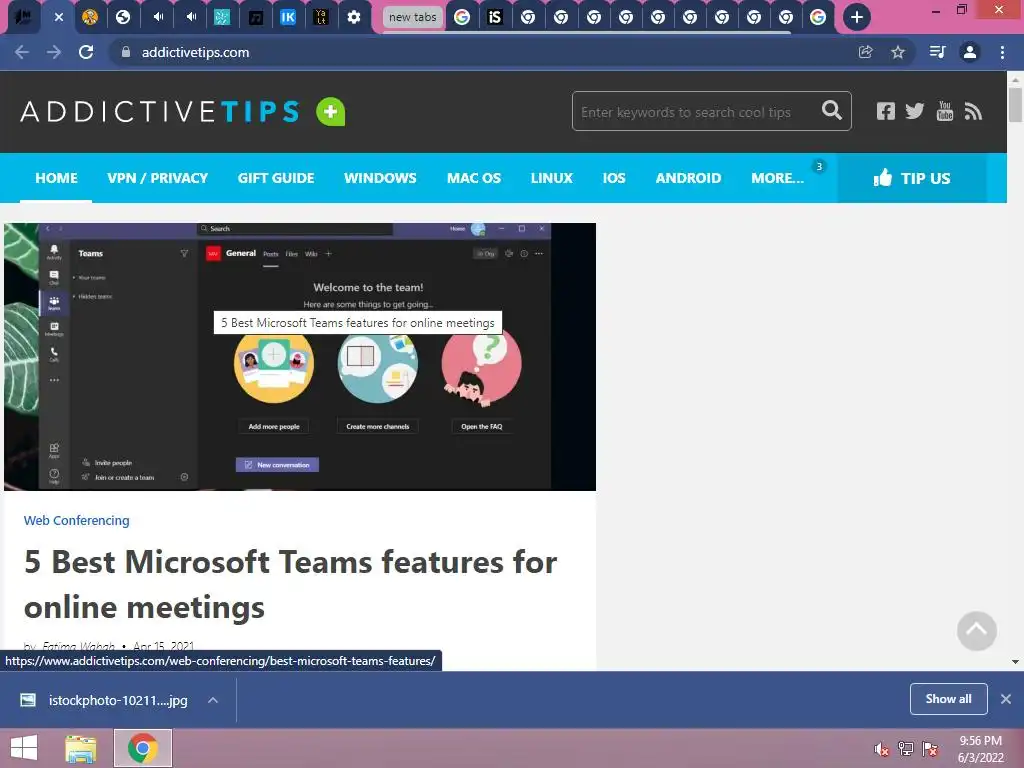Close the active addictivetips browser tab

click(59, 17)
